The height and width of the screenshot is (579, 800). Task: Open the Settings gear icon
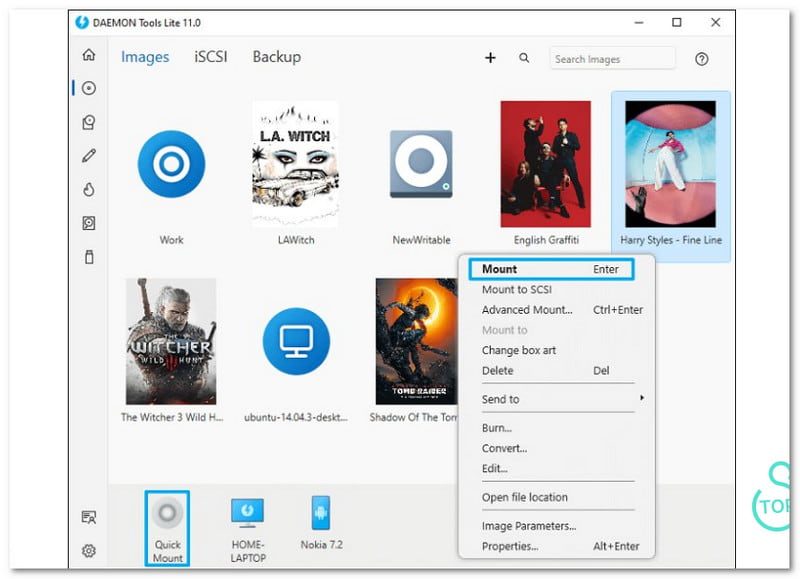pos(89,550)
